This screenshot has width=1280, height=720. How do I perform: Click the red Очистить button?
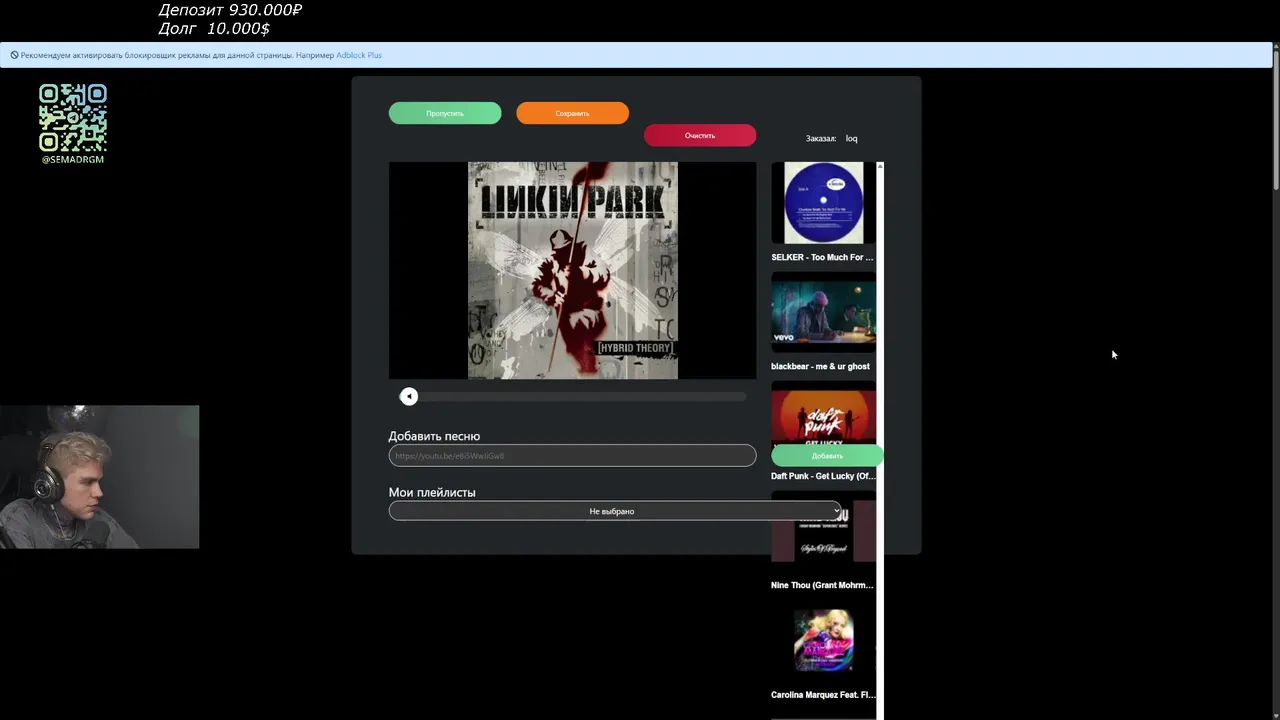click(x=700, y=135)
